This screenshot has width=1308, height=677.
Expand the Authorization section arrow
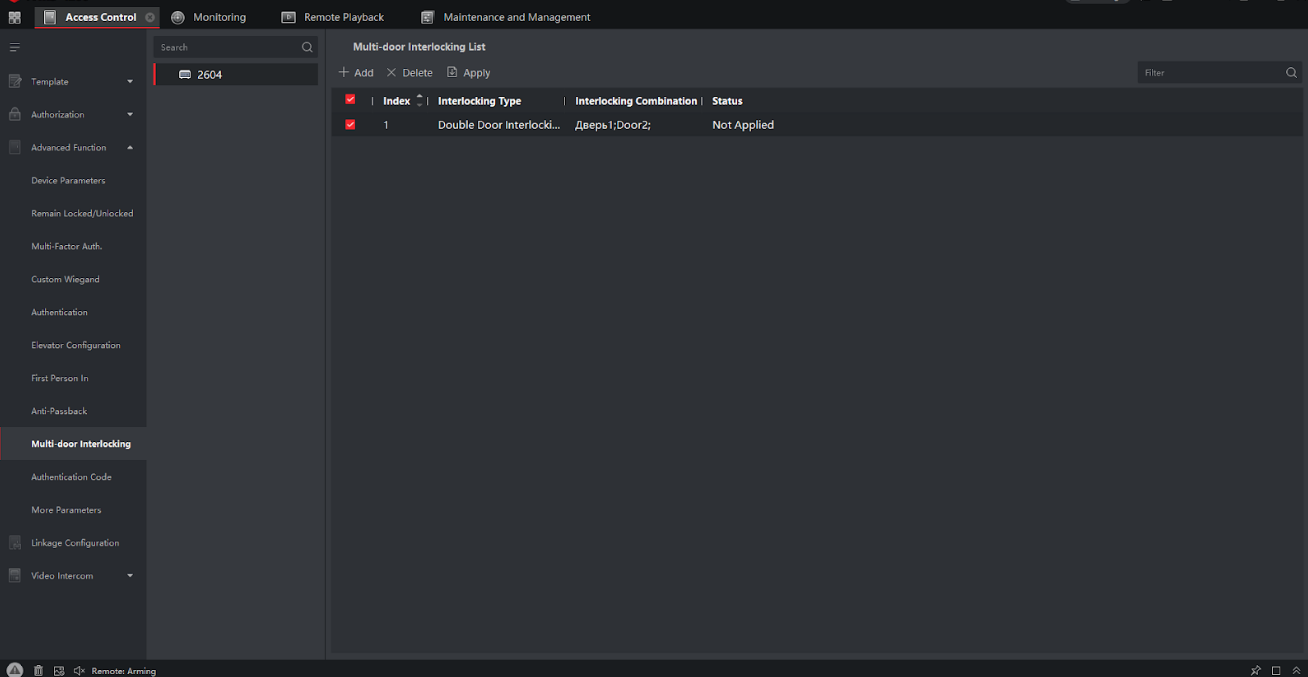[130, 115]
